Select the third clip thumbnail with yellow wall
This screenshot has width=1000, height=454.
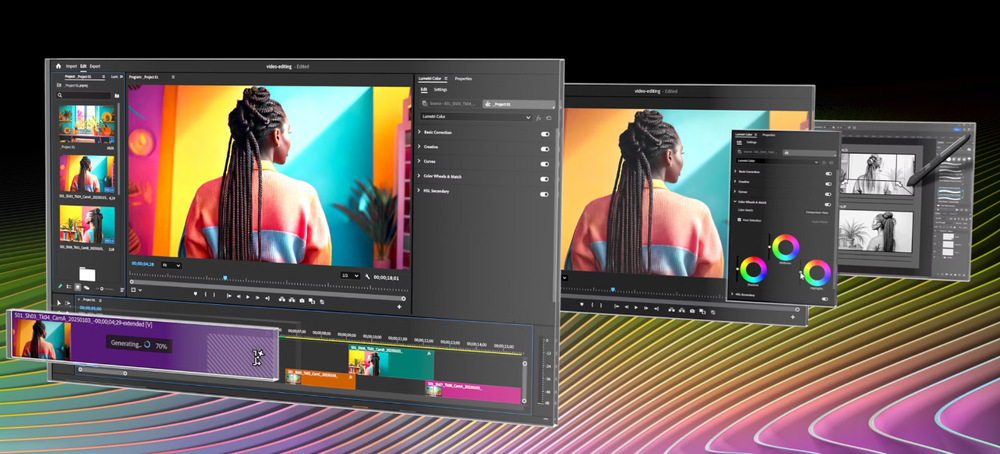point(87,223)
